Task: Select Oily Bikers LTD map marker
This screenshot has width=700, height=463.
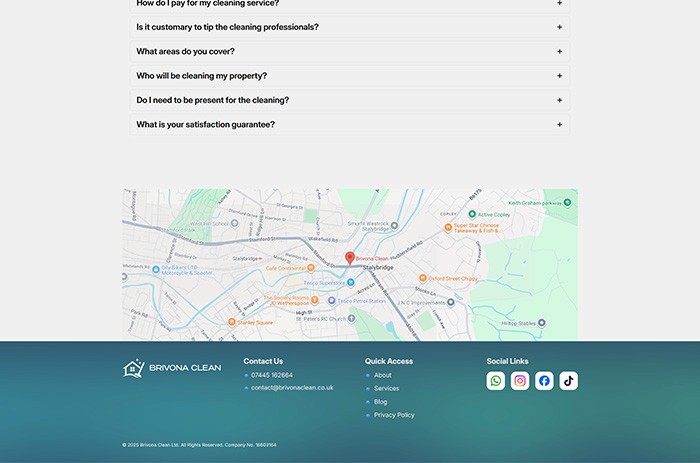Action: (x=156, y=270)
